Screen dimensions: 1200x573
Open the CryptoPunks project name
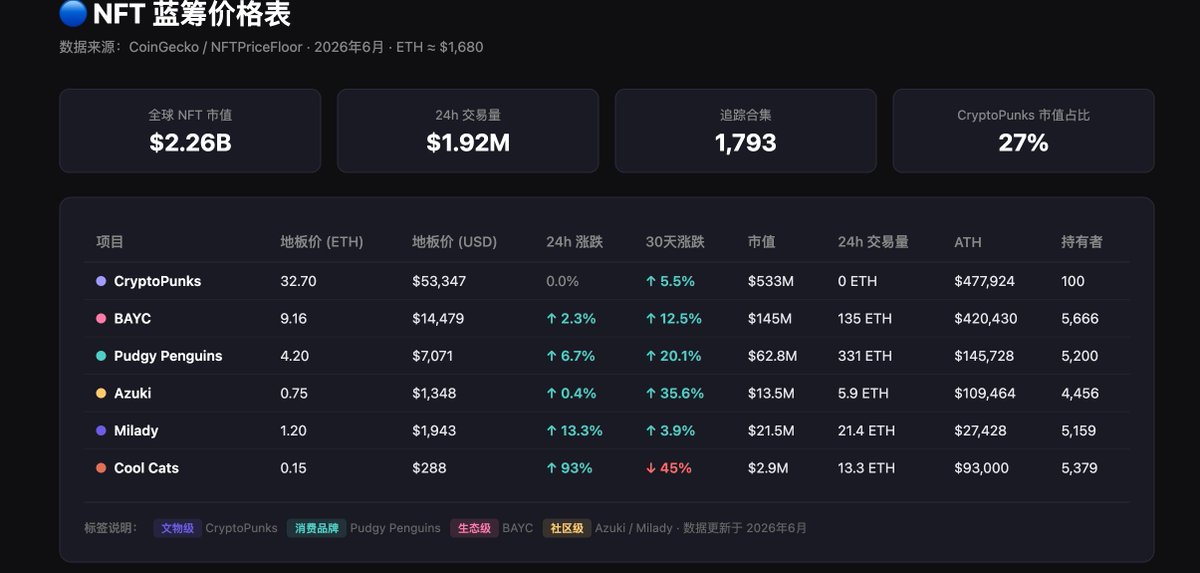click(157, 281)
